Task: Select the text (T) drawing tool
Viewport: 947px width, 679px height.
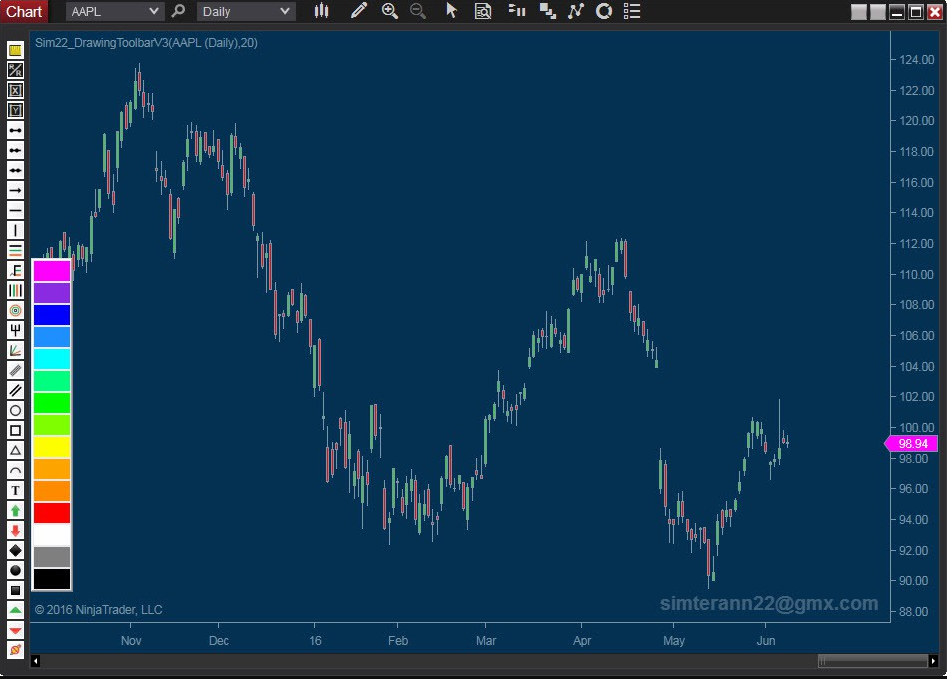Action: point(15,490)
